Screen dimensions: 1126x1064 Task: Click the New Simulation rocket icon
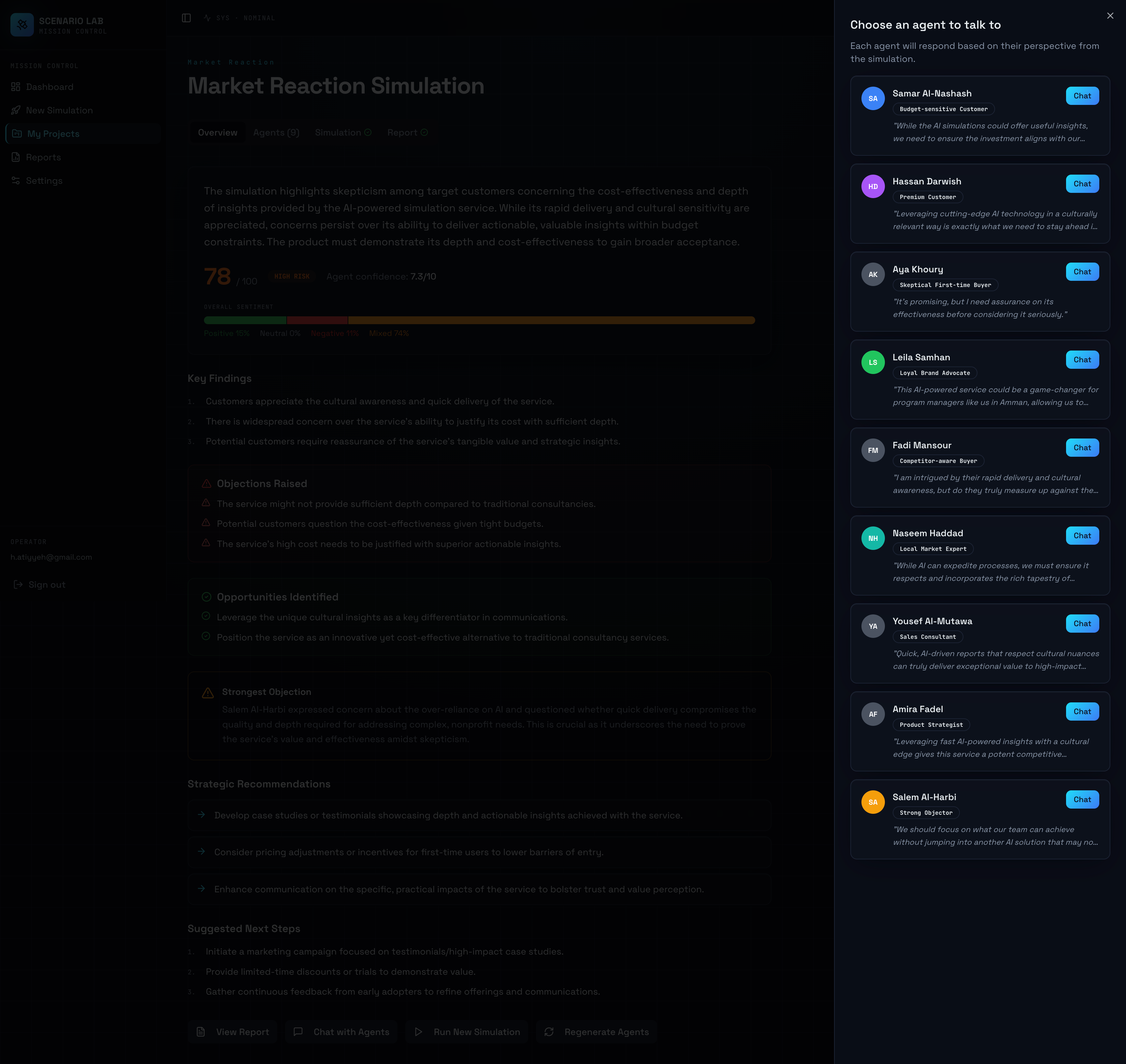coord(15,110)
